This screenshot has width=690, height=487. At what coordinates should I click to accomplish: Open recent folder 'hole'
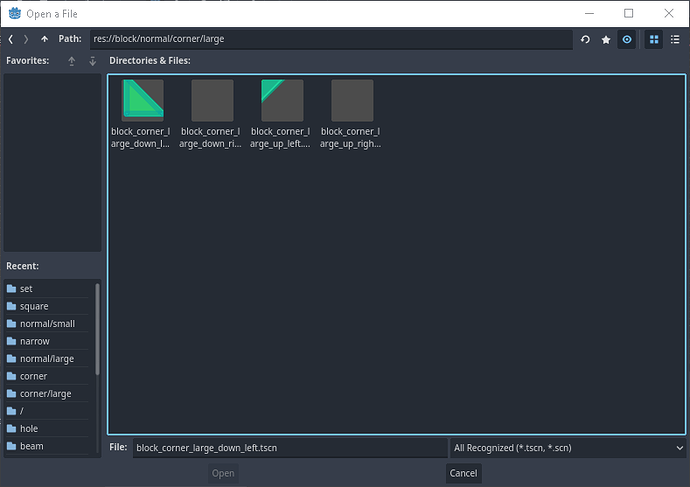pyautogui.click(x=48, y=428)
